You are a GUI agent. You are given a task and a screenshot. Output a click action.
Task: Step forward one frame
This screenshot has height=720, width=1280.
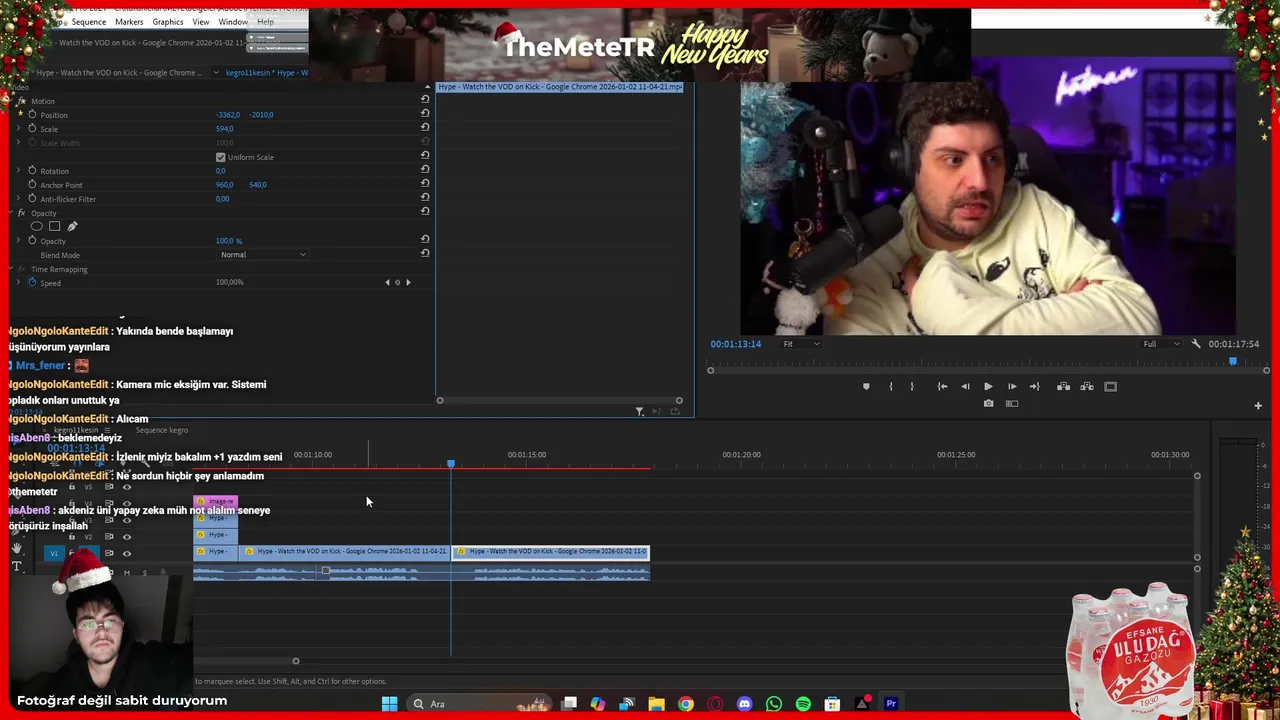pos(1012,387)
